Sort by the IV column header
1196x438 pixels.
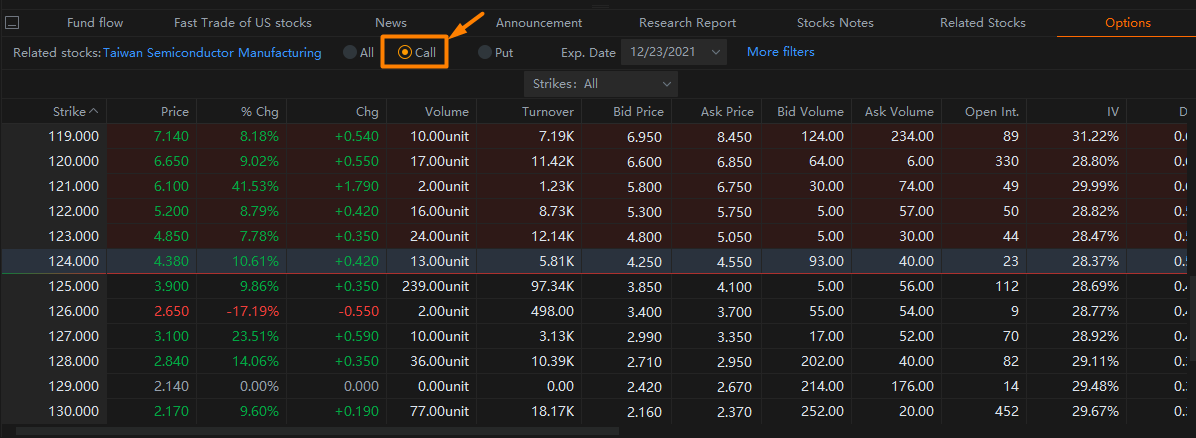[1113, 111]
